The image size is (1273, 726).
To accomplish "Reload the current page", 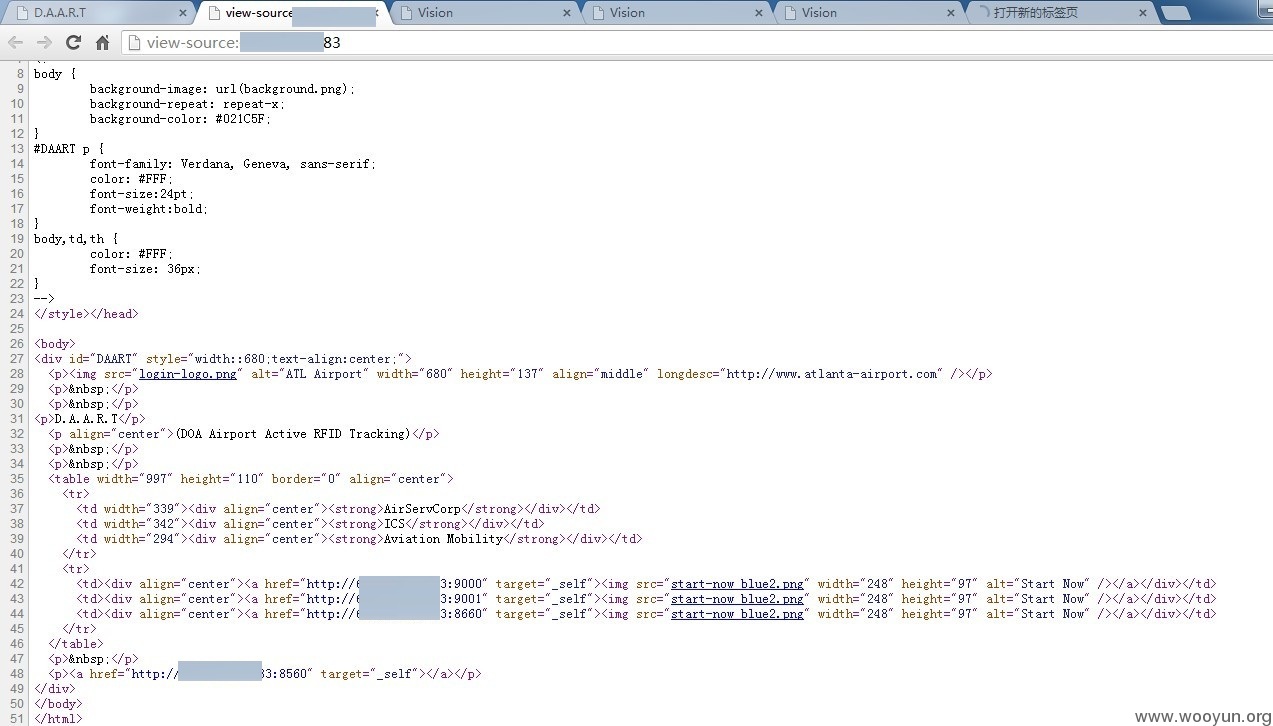I will point(73,42).
